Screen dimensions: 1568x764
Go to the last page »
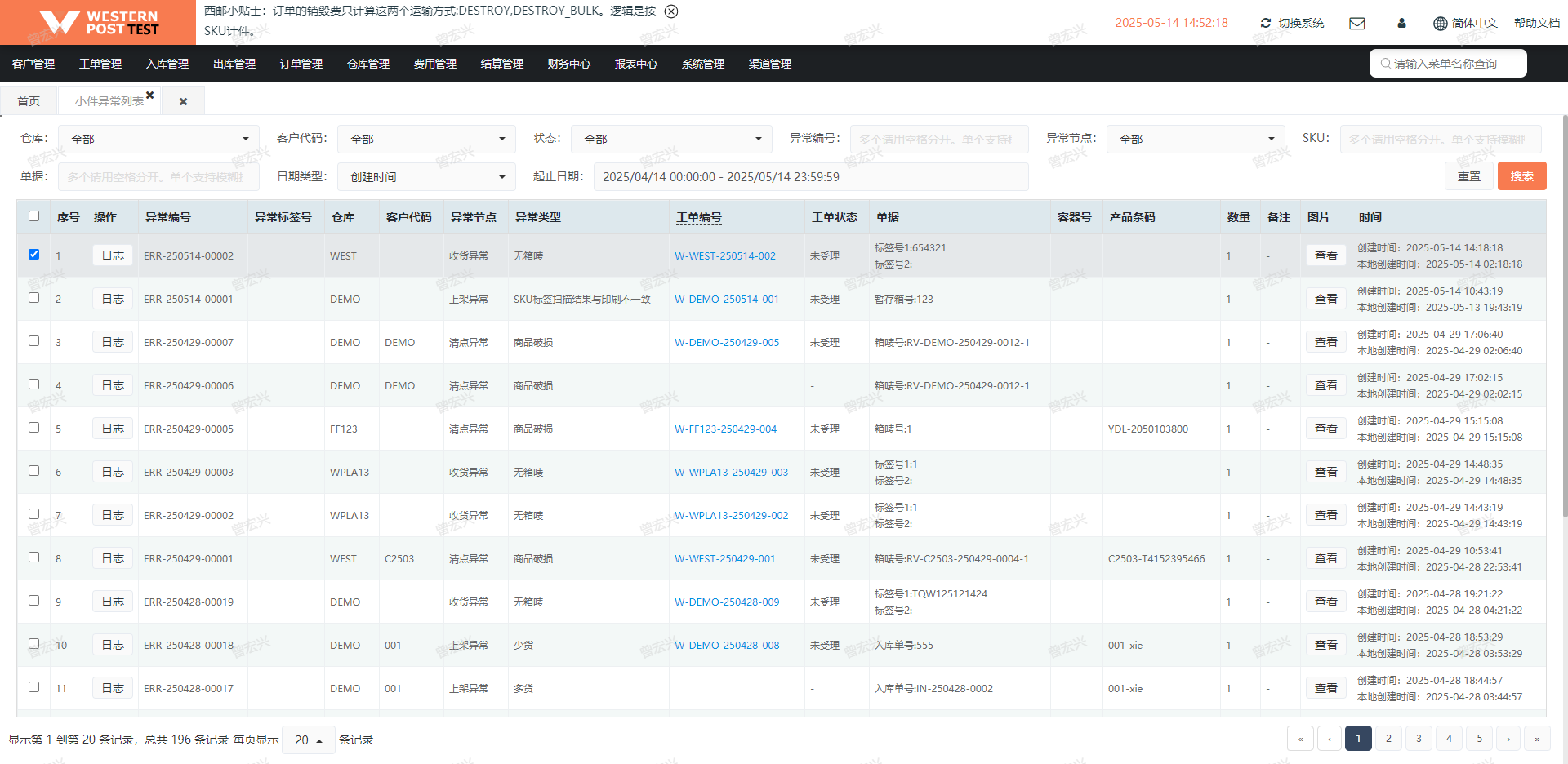pos(1537,739)
